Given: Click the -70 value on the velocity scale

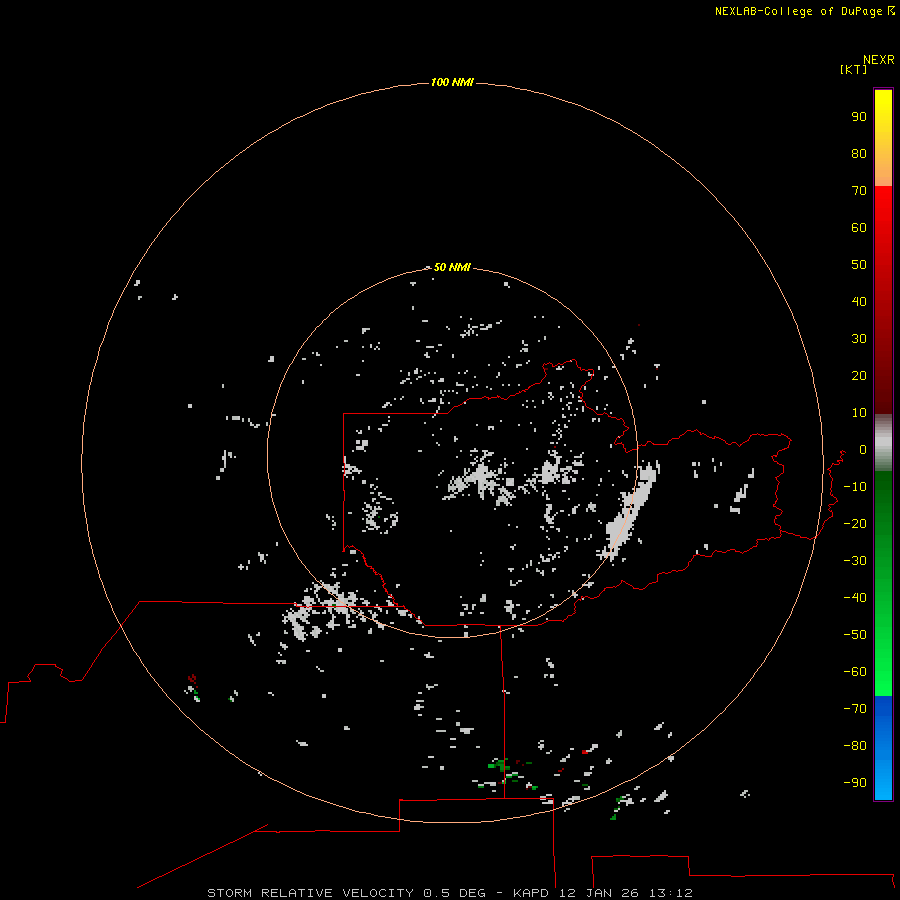Looking at the screenshot, I should (855, 708).
